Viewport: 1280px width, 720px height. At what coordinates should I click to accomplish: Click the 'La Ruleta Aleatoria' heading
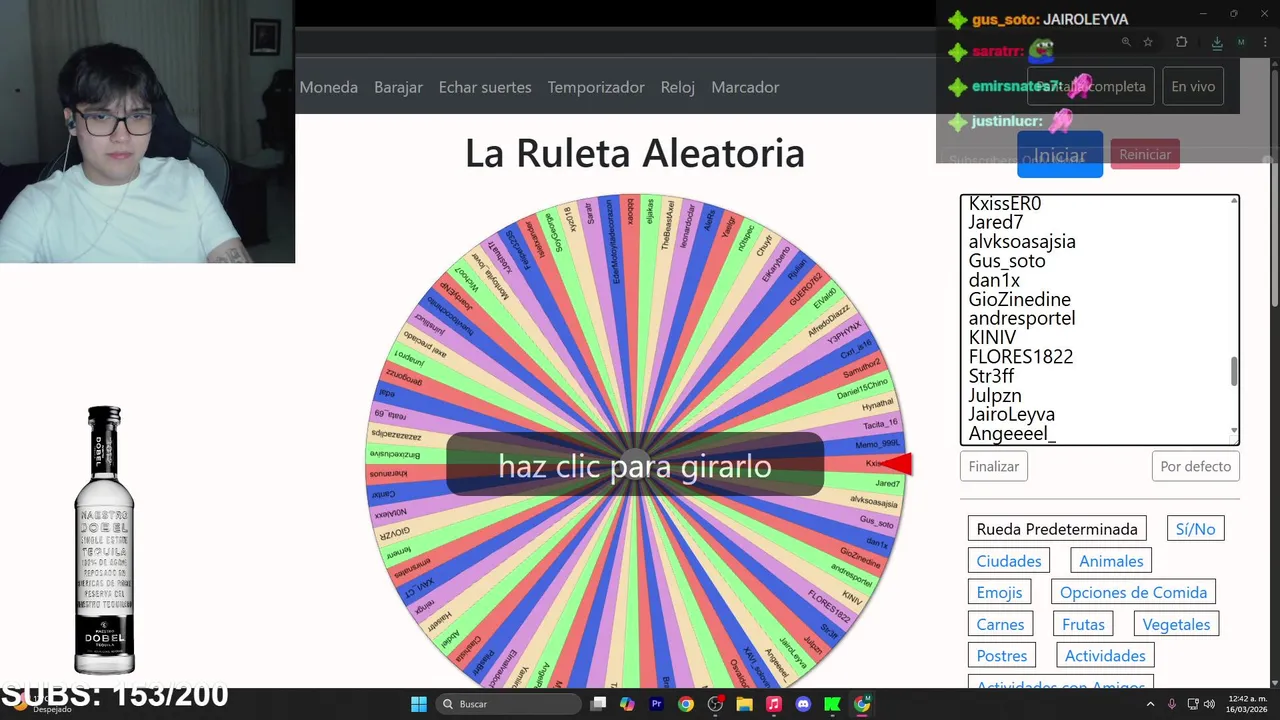[x=635, y=153]
